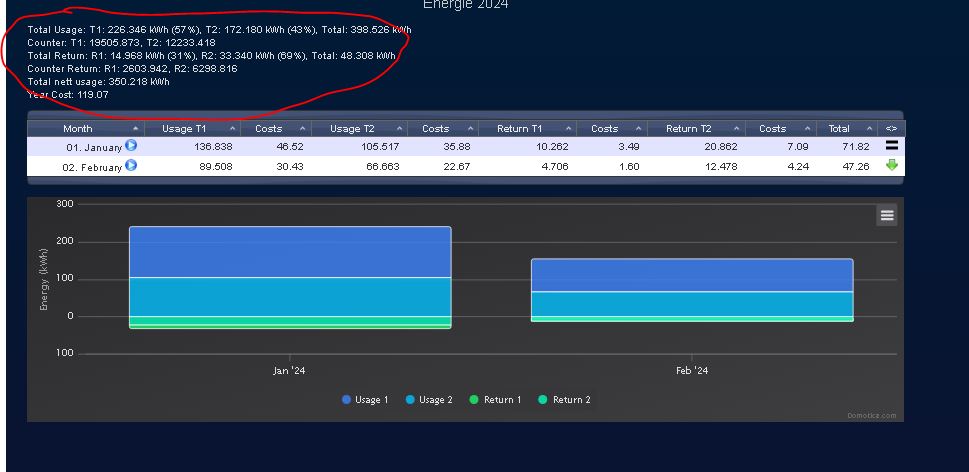
Task: Click the February Usage 1 bar segment
Action: click(692, 275)
